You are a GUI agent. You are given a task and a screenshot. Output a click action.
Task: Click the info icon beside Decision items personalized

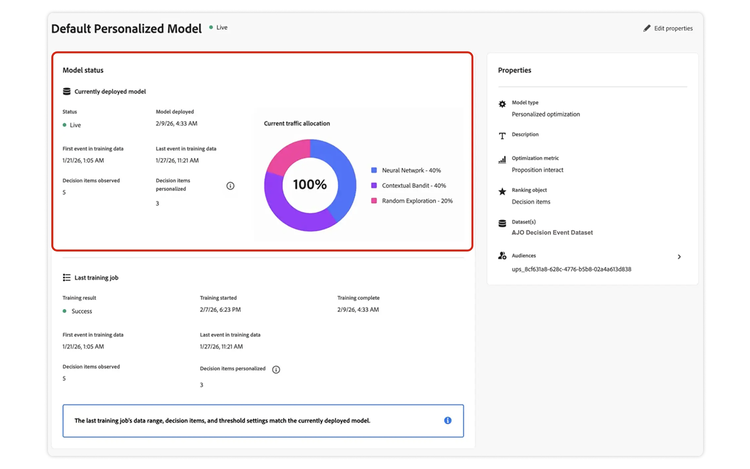(230, 186)
